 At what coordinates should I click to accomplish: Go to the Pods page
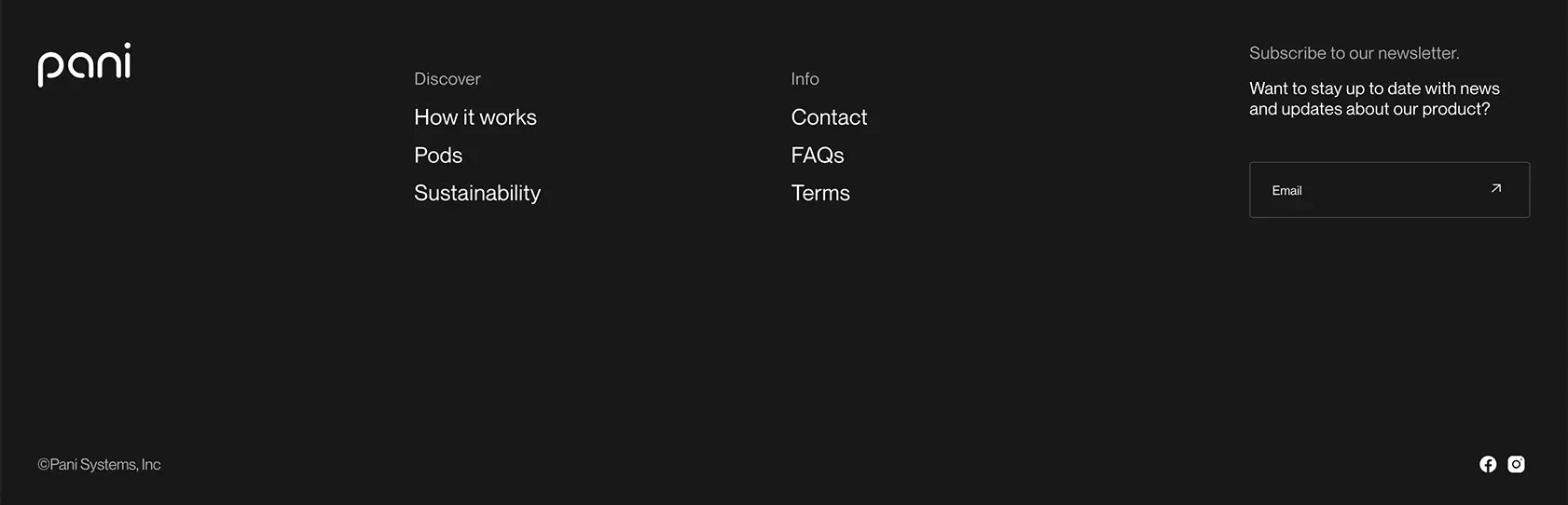click(x=438, y=156)
